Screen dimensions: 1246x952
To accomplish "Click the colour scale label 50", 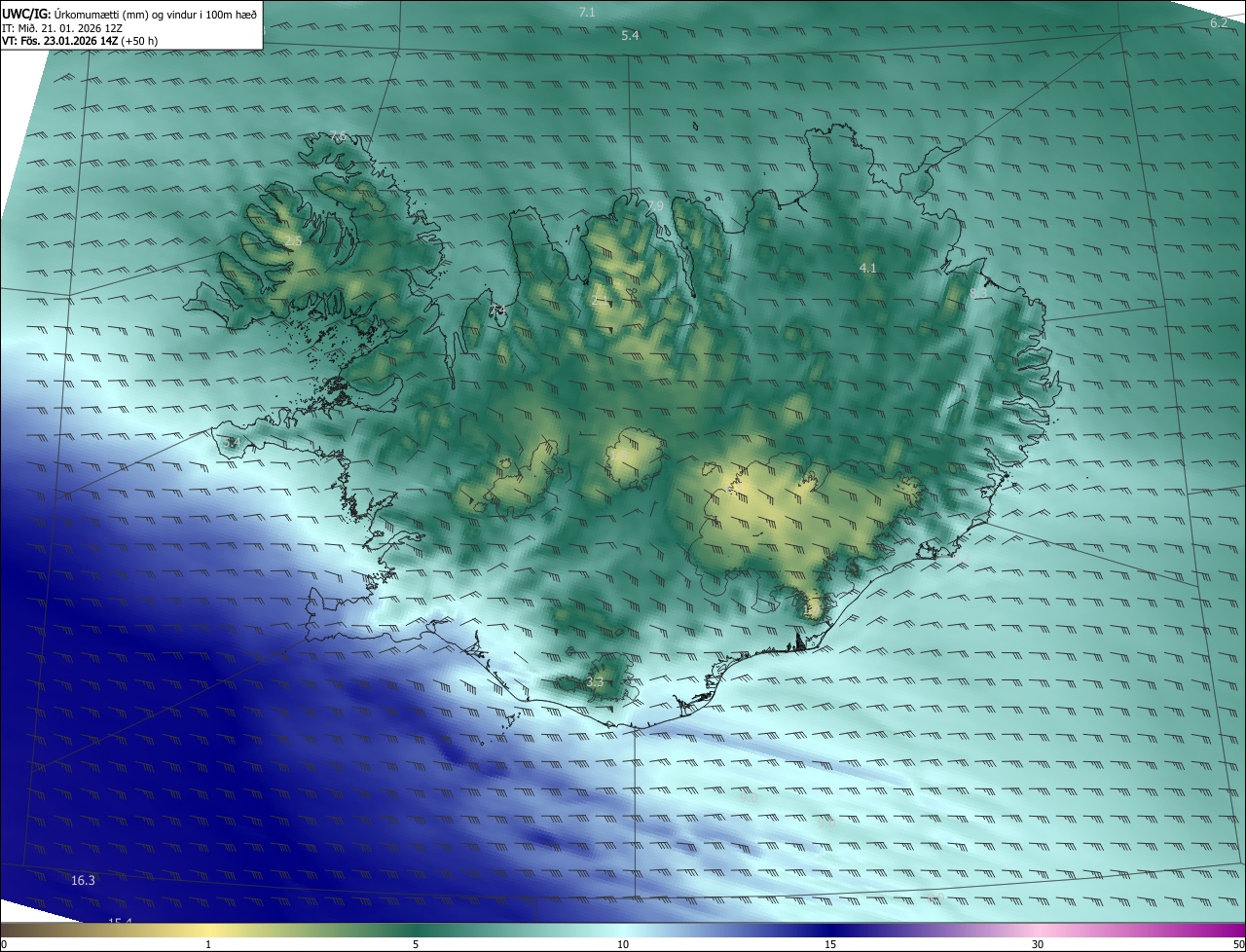I will [x=1238, y=944].
